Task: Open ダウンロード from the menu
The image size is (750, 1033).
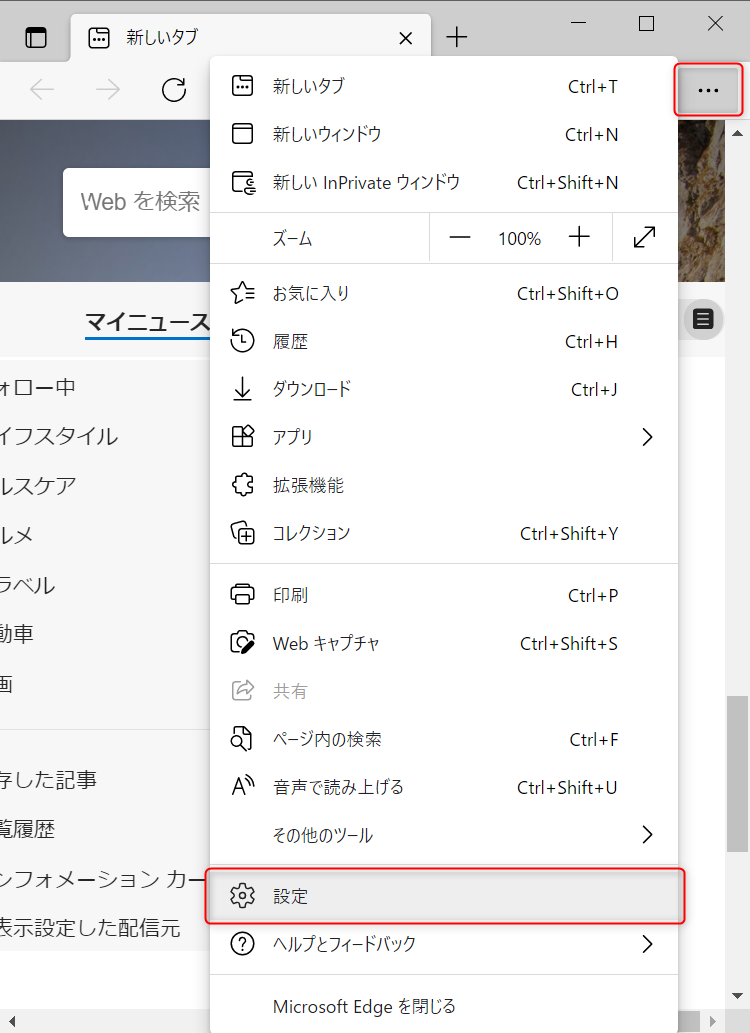Action: pos(444,389)
